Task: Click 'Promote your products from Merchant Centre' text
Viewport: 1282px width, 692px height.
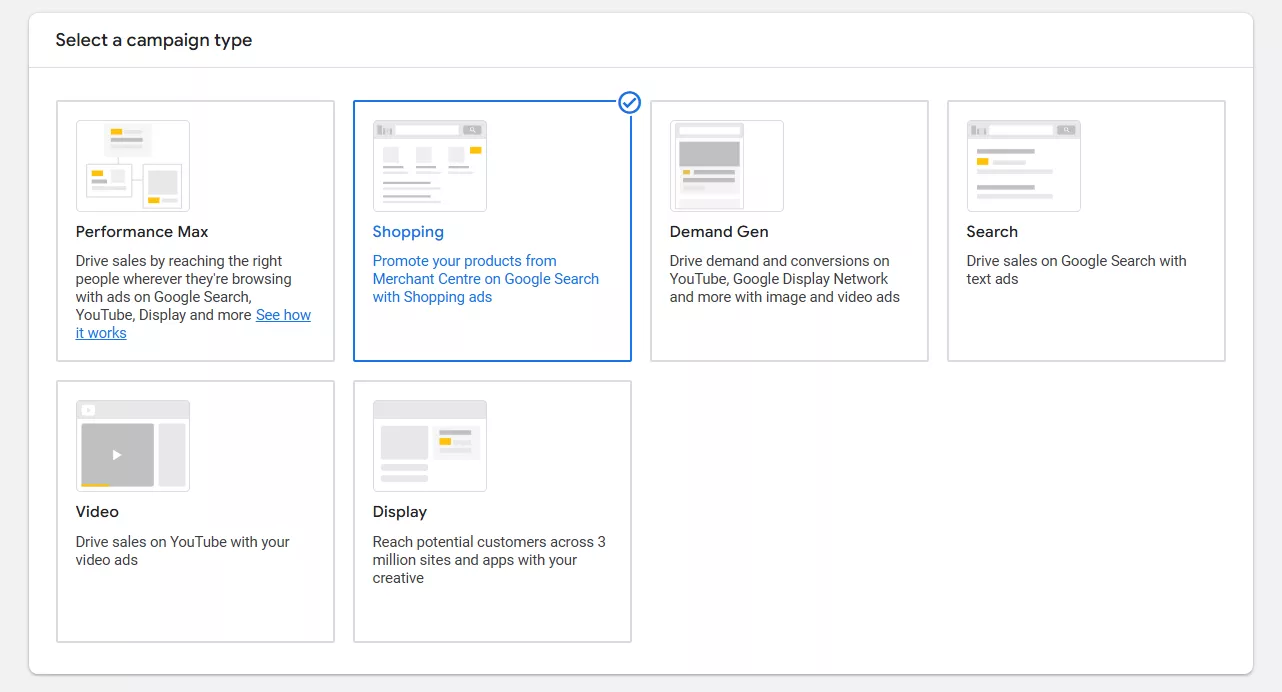Action: click(x=485, y=279)
